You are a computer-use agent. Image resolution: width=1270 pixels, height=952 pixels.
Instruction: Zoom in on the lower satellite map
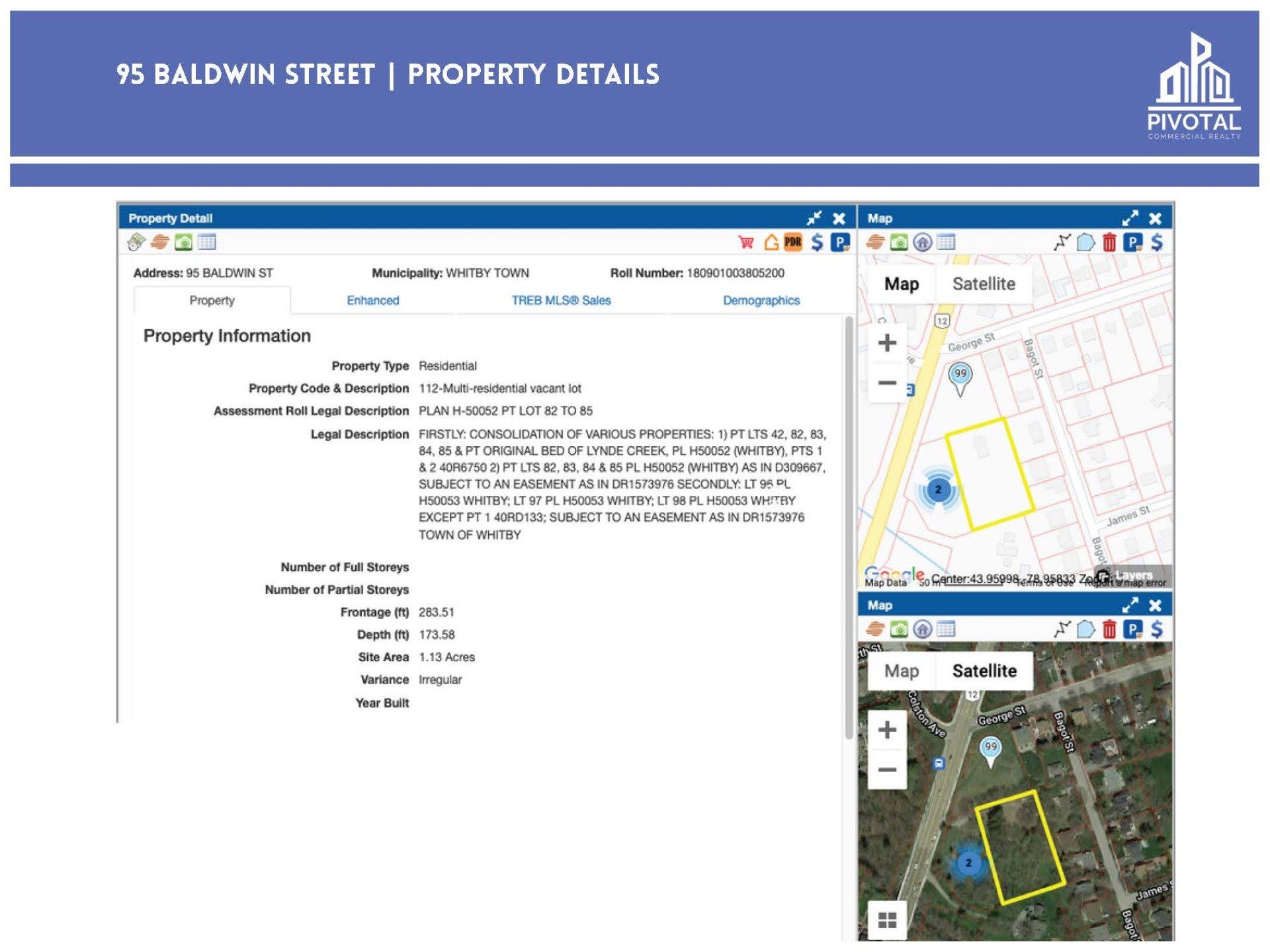(x=887, y=730)
